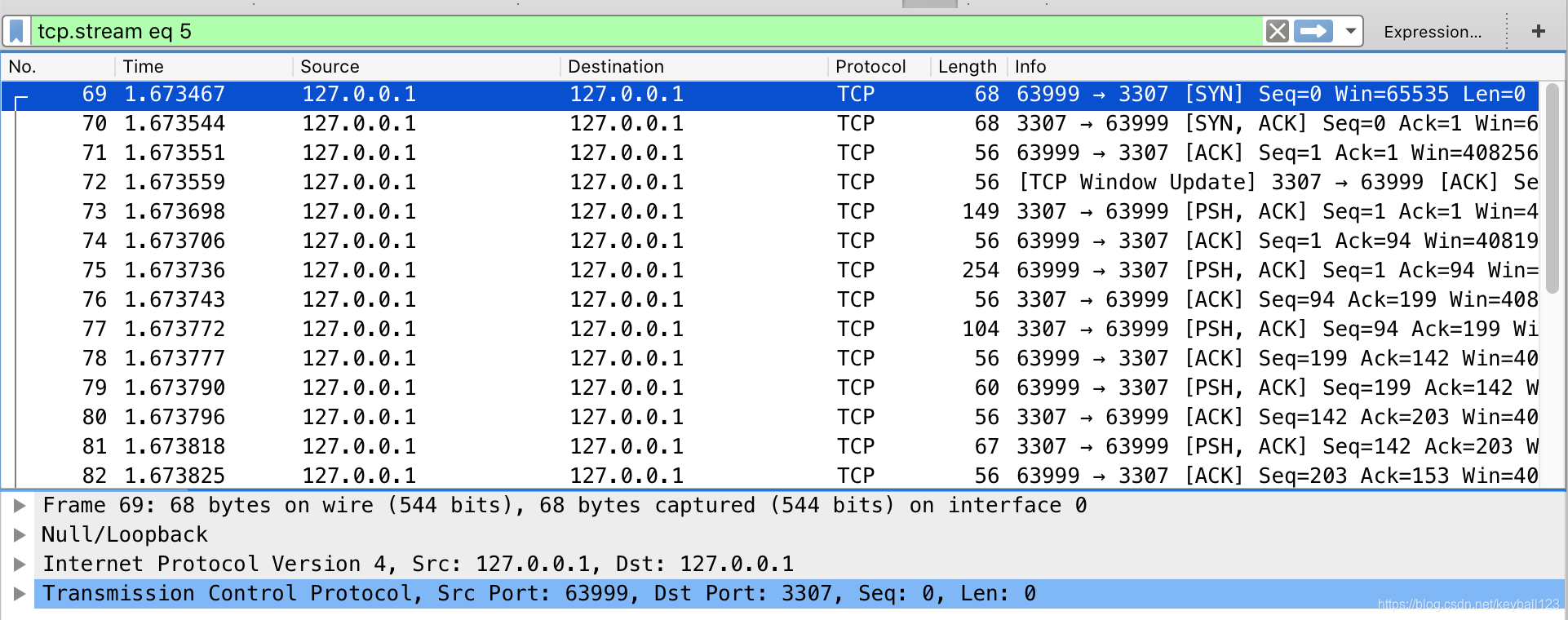The width and height of the screenshot is (1568, 620).
Task: Click the Expression... button
Action: [1433, 32]
